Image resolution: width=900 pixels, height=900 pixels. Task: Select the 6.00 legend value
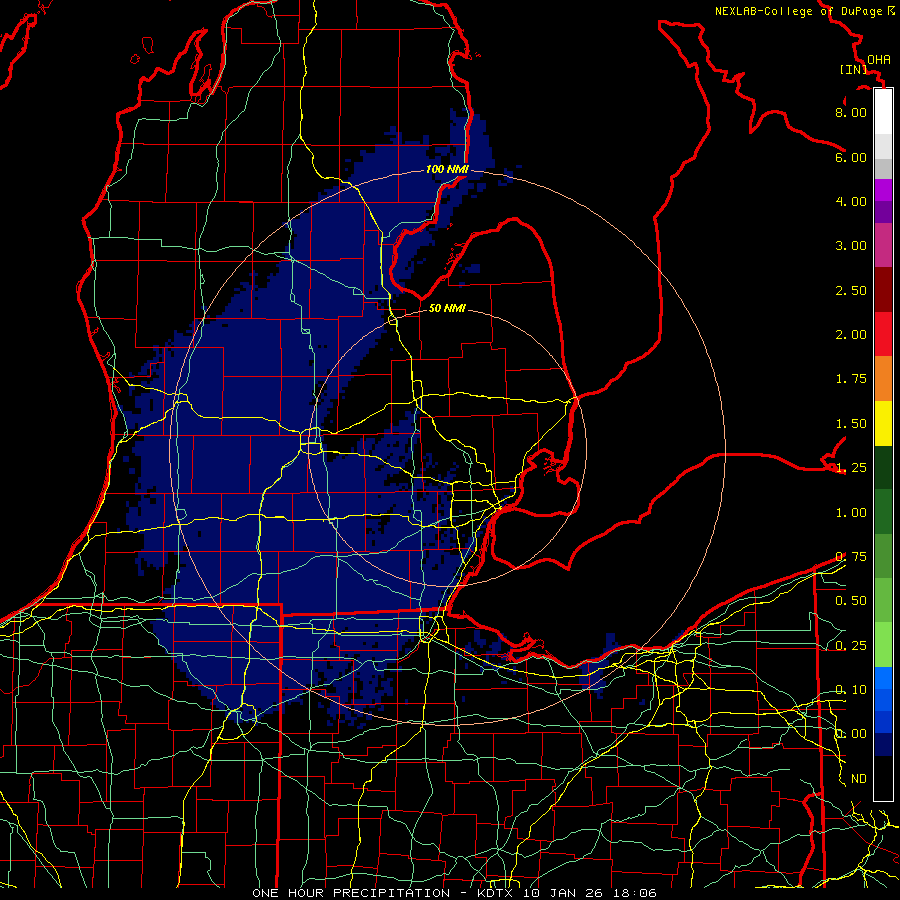click(x=851, y=157)
